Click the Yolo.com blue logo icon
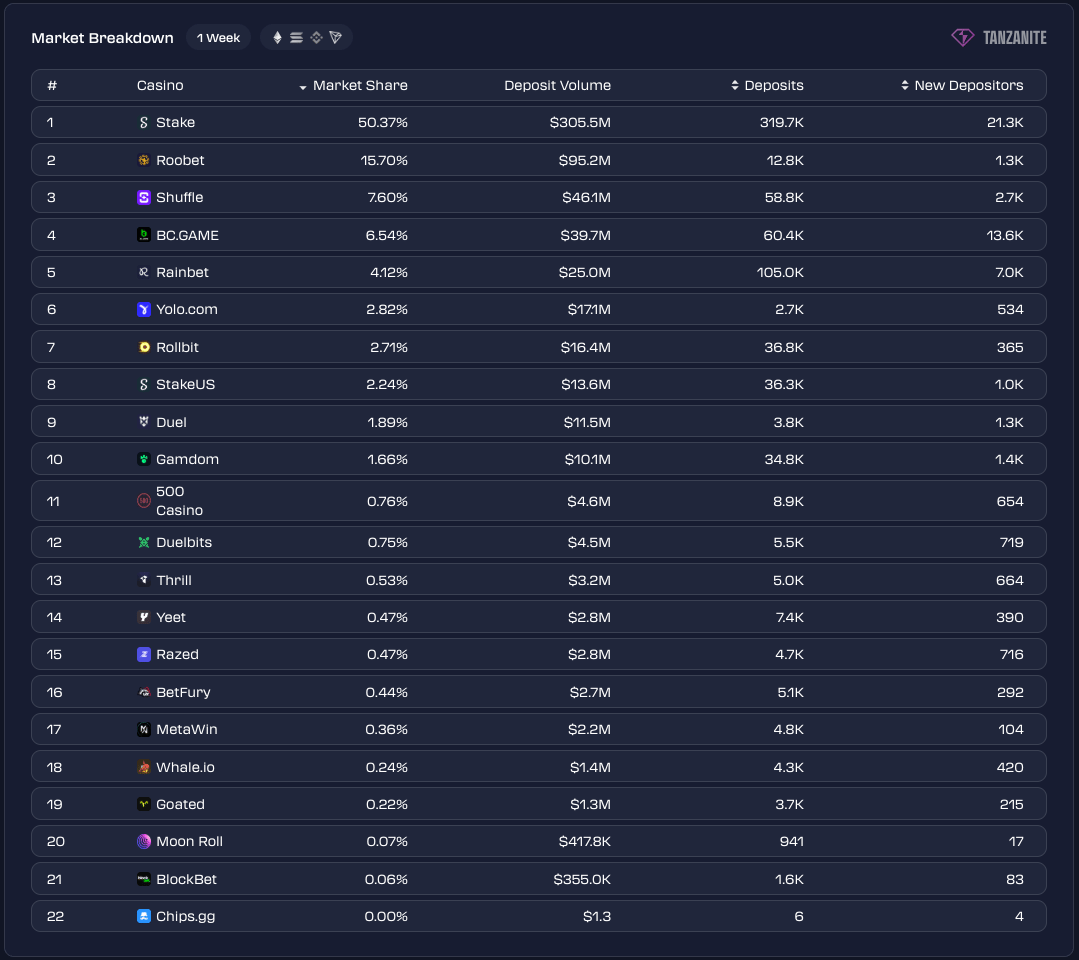The width and height of the screenshot is (1079, 960). pyautogui.click(x=144, y=310)
